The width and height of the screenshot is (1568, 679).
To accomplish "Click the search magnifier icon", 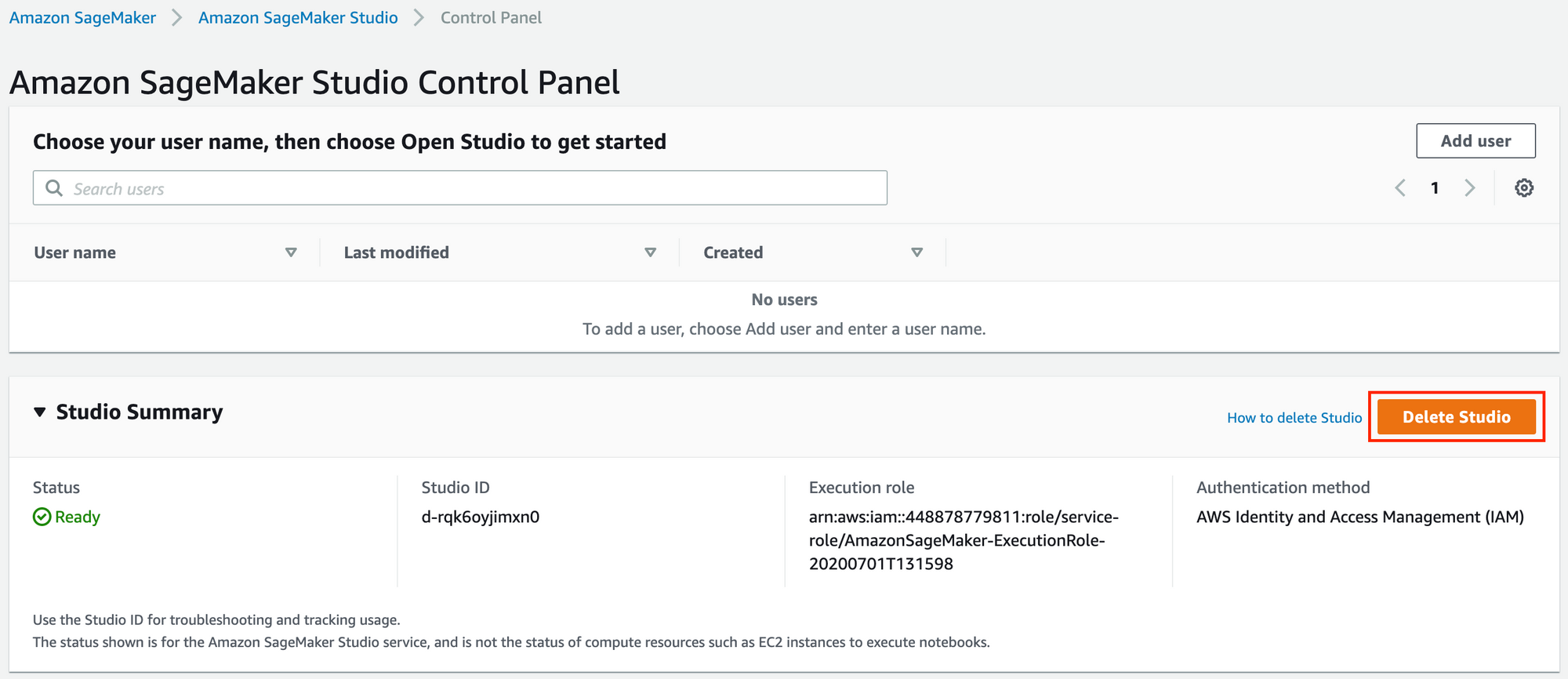I will 54,188.
